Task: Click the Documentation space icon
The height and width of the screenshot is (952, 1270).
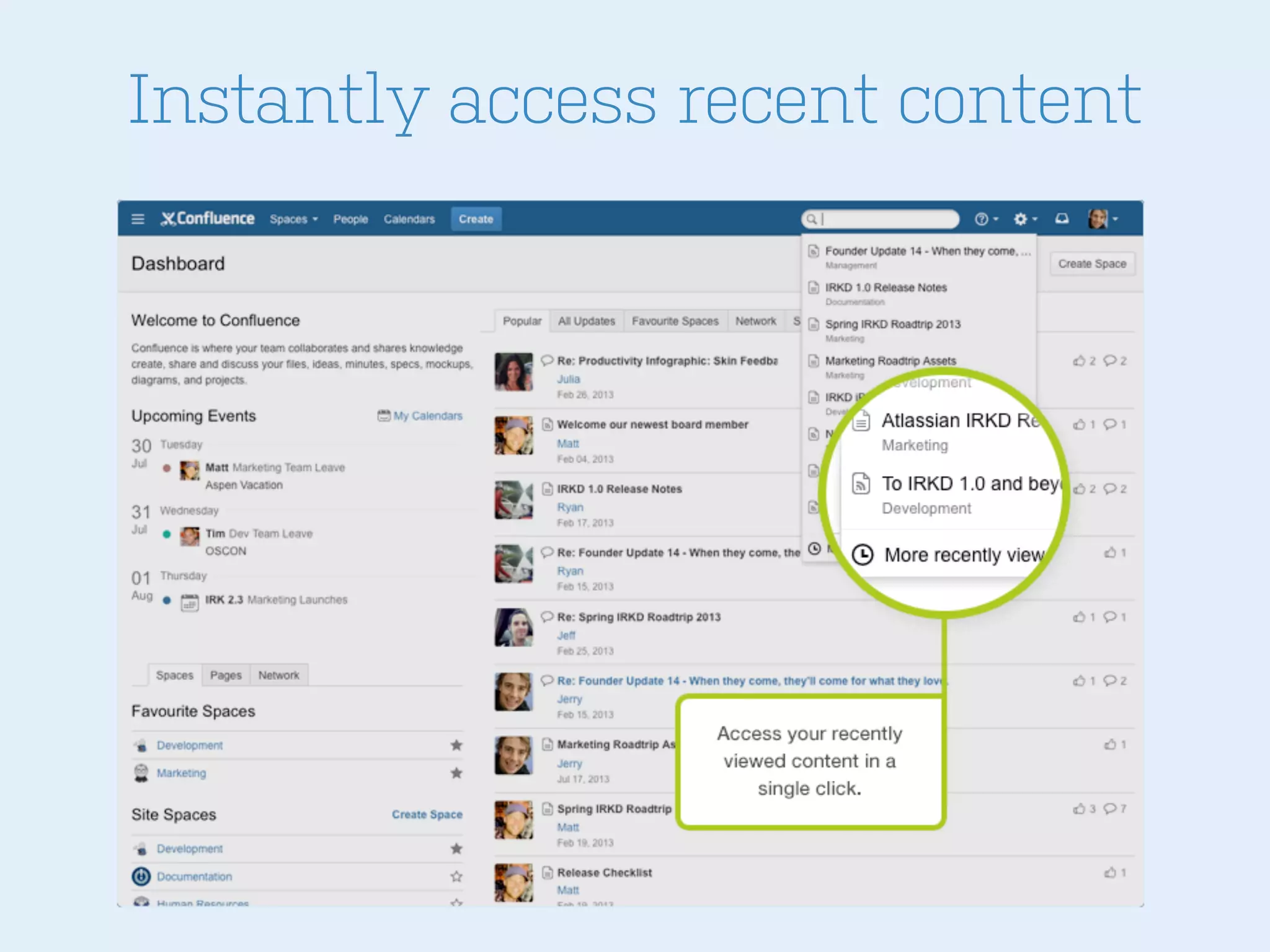Action: pos(141,876)
